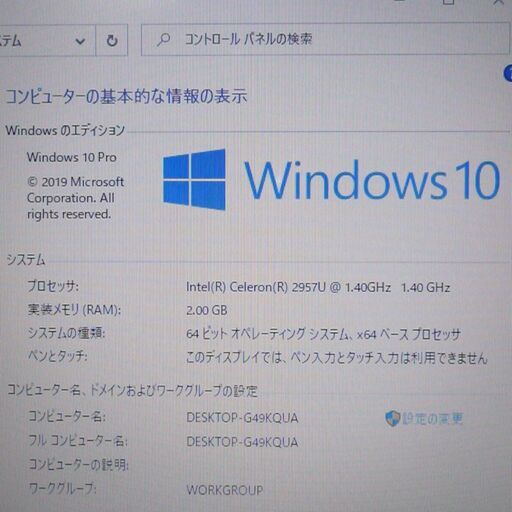Click the DESKTOP-G49KQUA value beside フル コンピューター名
The height and width of the screenshot is (512, 512).
(242, 442)
